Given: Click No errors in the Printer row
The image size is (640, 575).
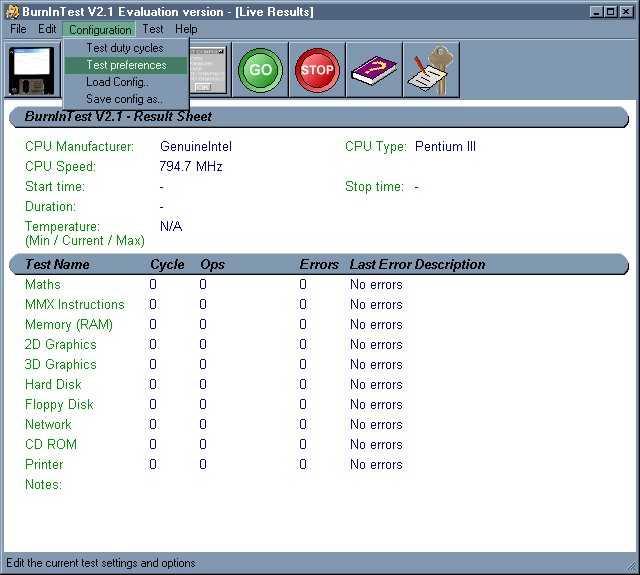Looking at the screenshot, I should (x=376, y=464).
